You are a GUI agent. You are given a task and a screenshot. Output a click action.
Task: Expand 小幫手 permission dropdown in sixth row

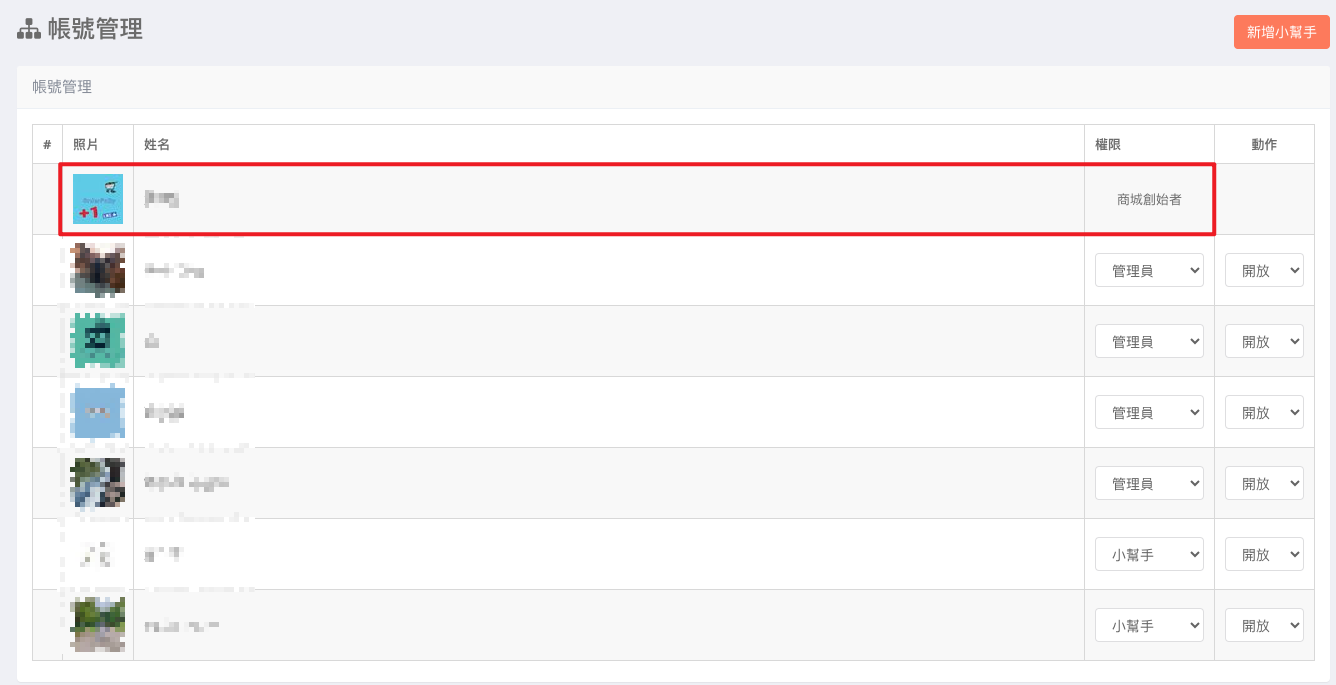[1149, 555]
